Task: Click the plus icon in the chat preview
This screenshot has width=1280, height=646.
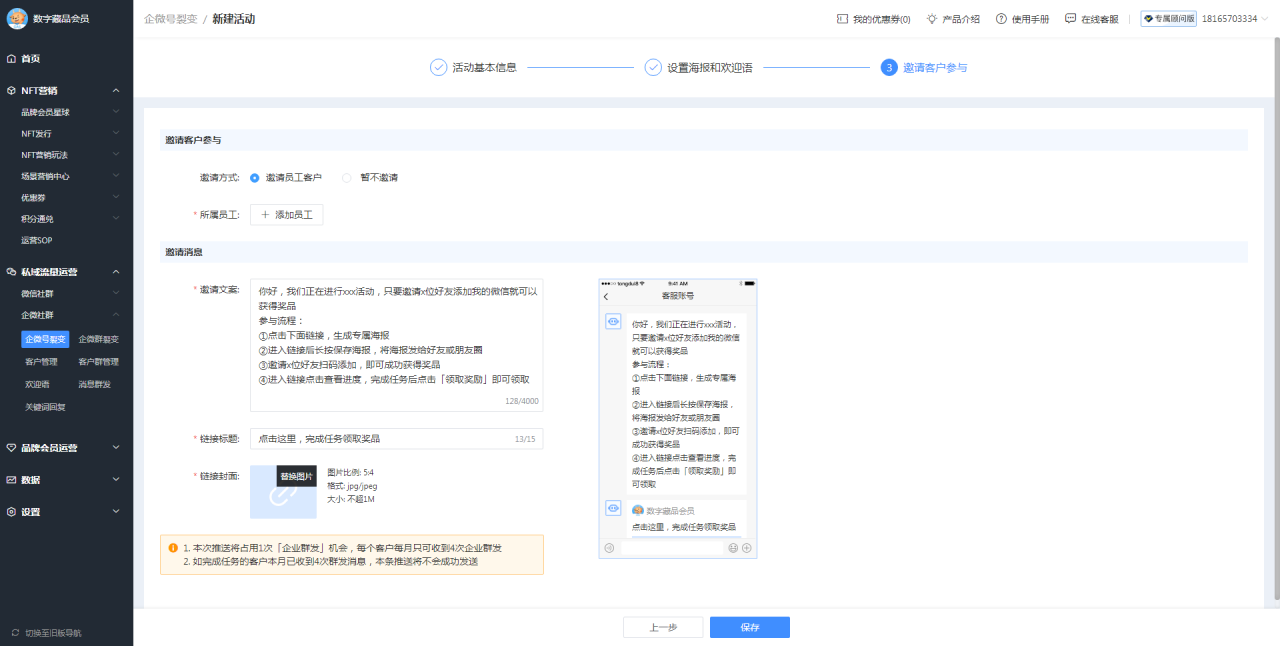Action: click(745, 548)
